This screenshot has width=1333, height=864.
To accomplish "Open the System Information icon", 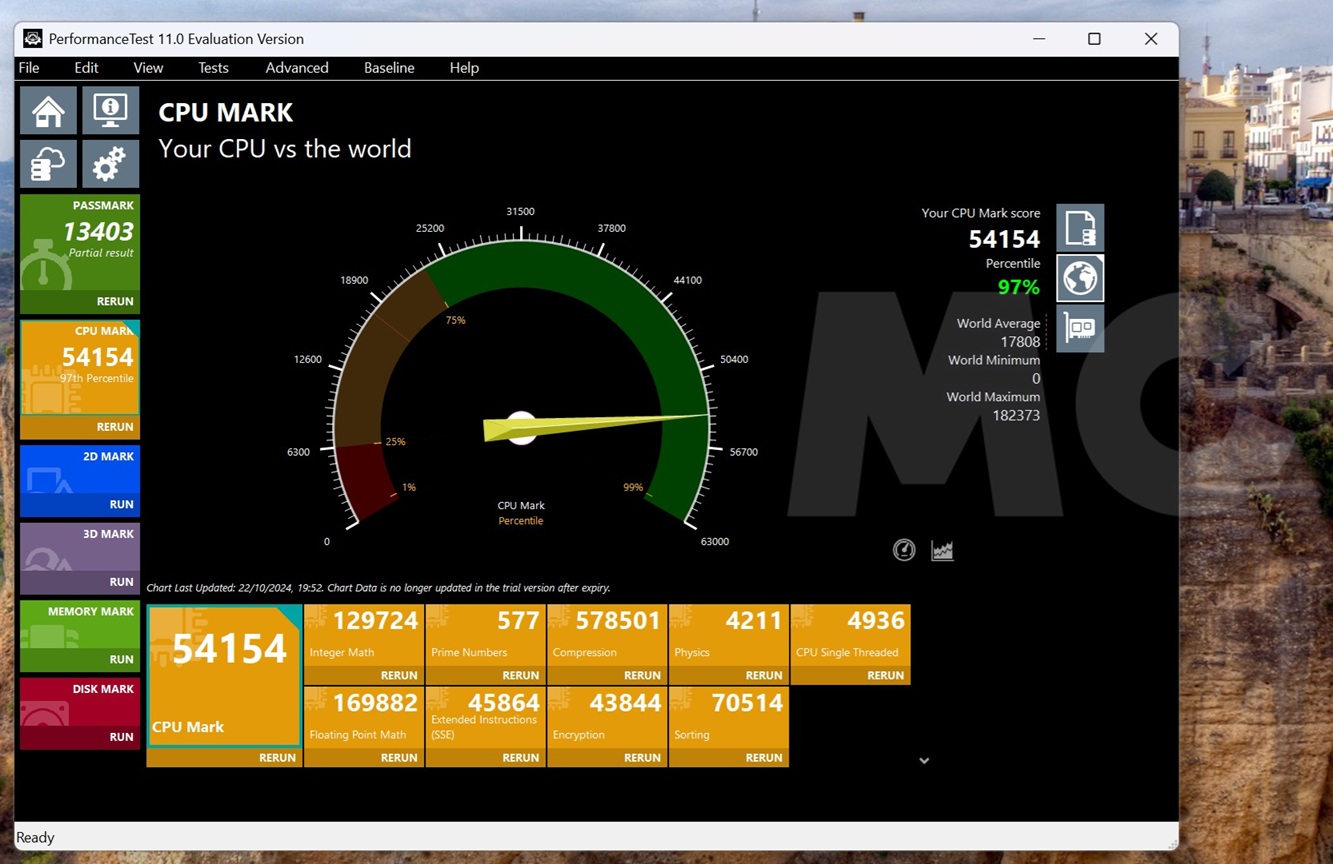I will (x=110, y=110).
